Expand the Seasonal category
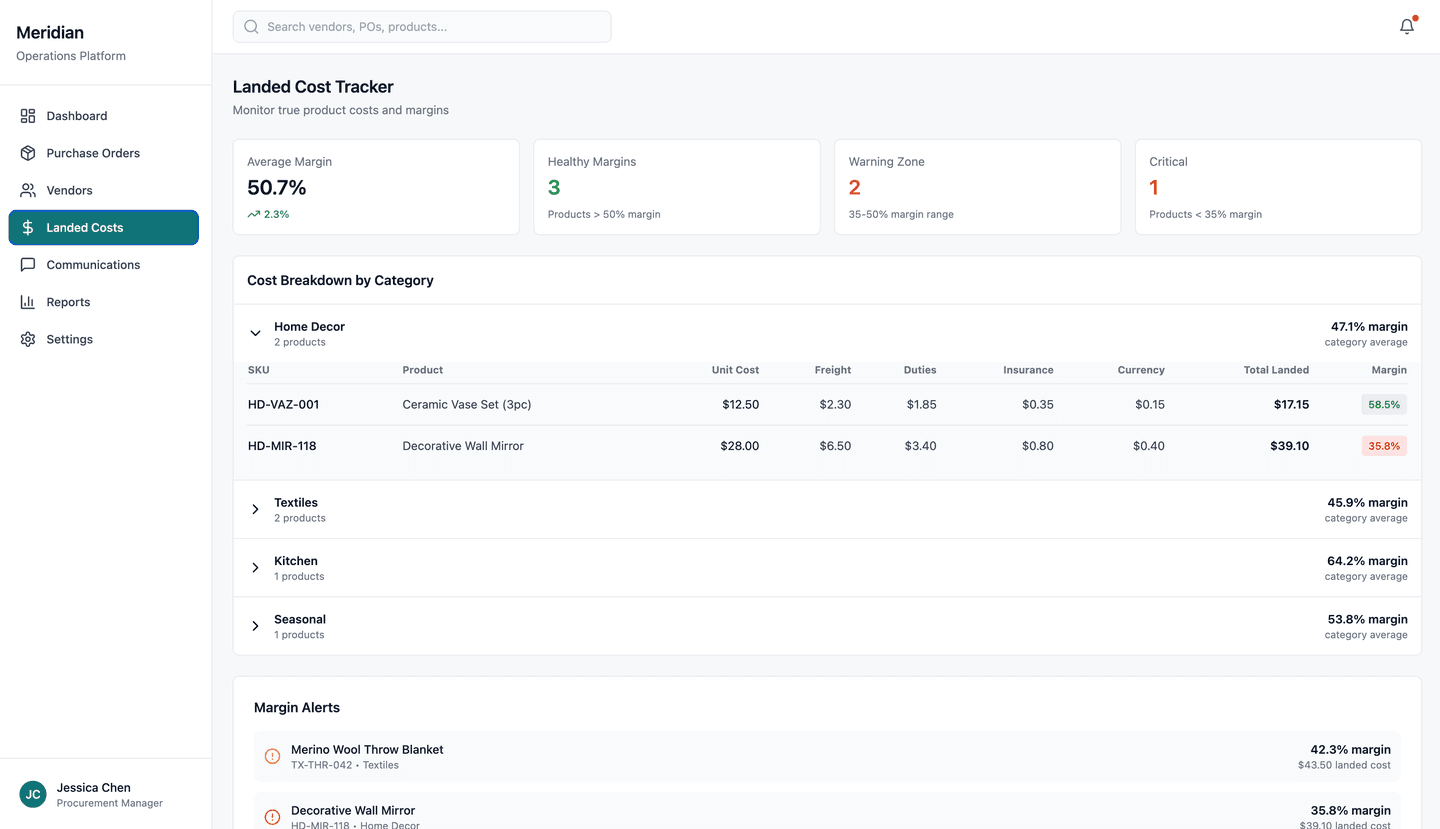The image size is (1440, 829). point(255,626)
